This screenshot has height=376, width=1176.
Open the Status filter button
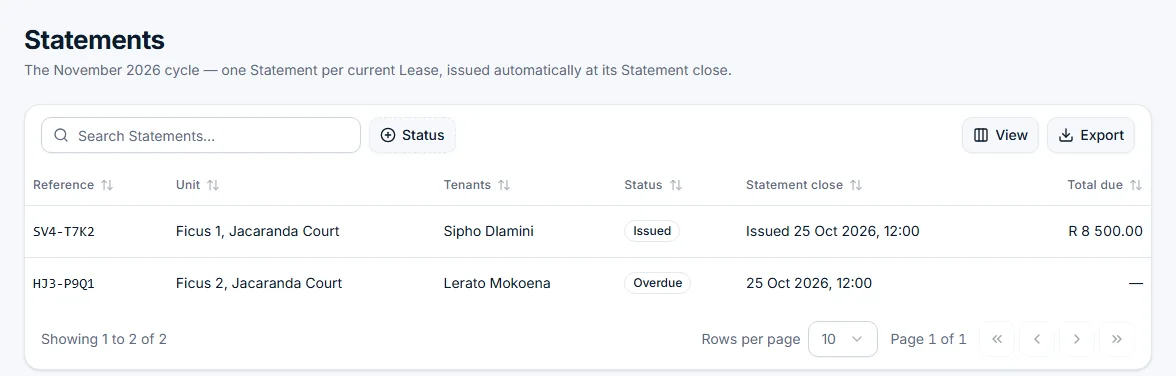pyautogui.click(x=412, y=135)
